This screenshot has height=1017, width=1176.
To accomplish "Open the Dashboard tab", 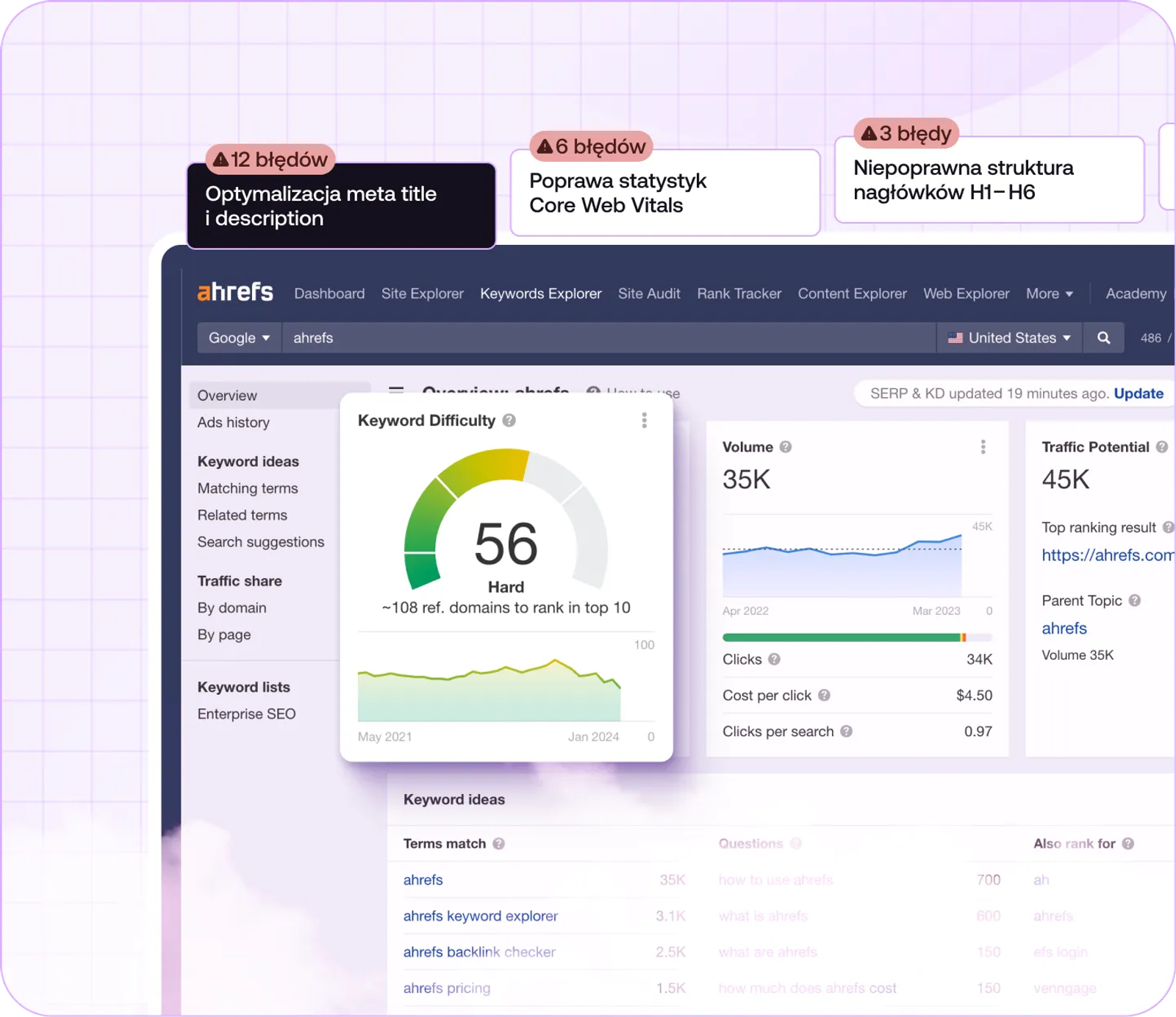I will coord(329,293).
